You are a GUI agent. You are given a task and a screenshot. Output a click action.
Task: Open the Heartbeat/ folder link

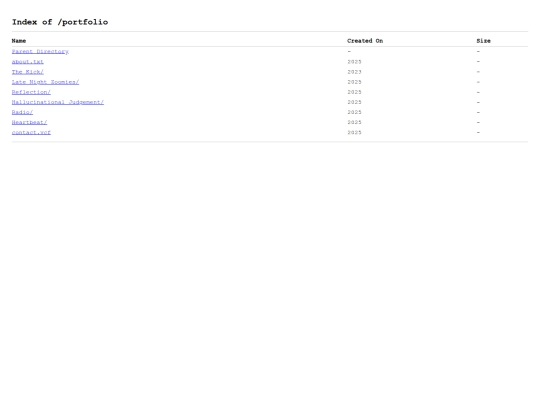(29, 122)
